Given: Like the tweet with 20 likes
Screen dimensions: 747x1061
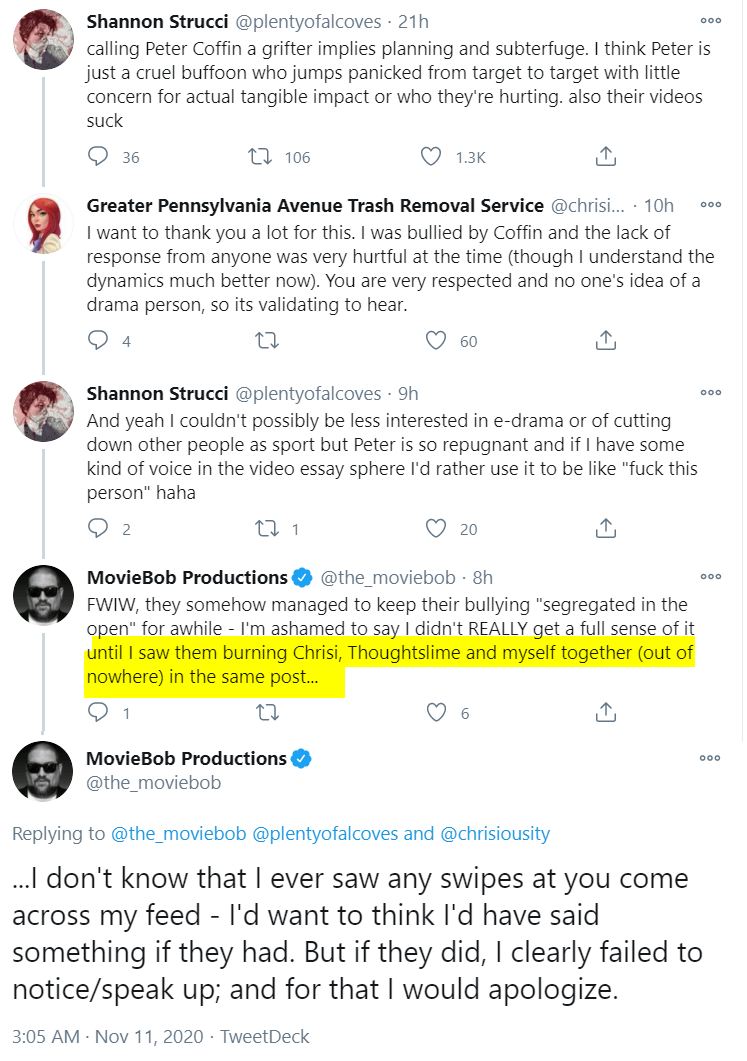Looking at the screenshot, I should pos(436,528).
